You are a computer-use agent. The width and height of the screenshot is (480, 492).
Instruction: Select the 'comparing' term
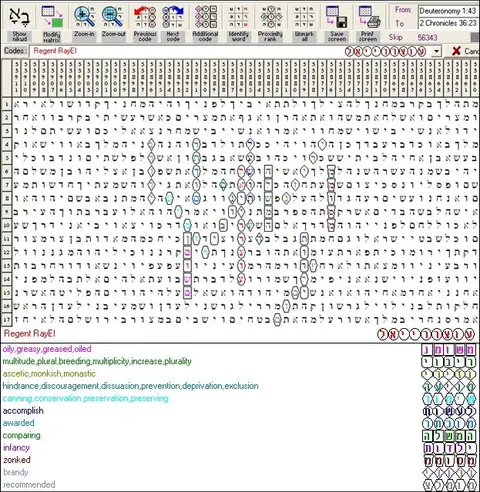[22, 435]
